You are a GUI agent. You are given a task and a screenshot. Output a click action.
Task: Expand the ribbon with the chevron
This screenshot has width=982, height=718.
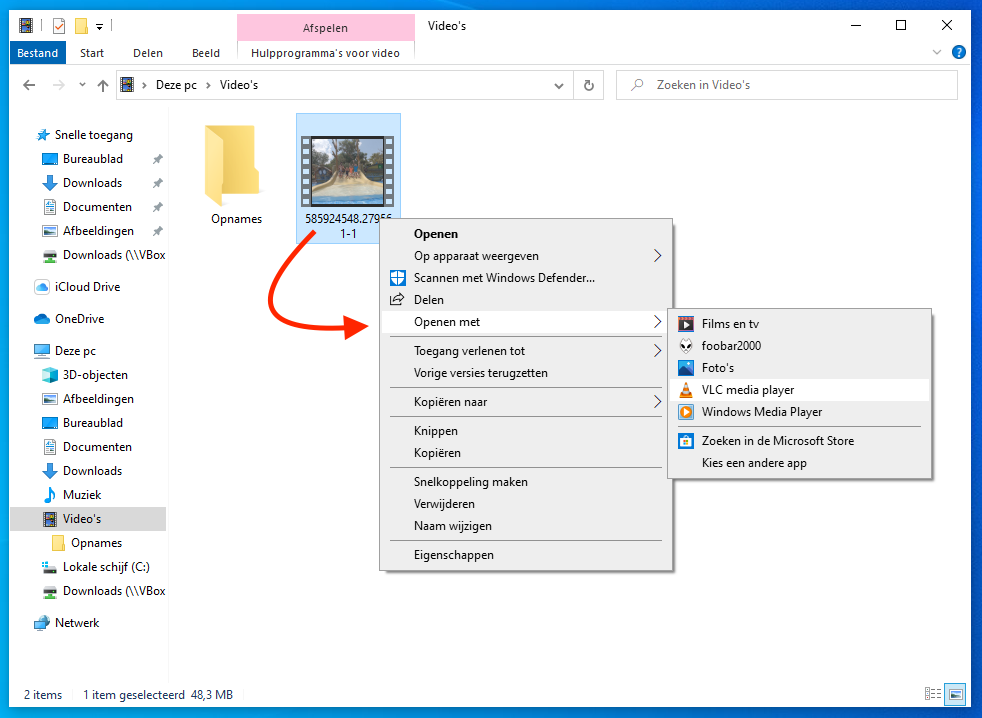click(x=937, y=53)
